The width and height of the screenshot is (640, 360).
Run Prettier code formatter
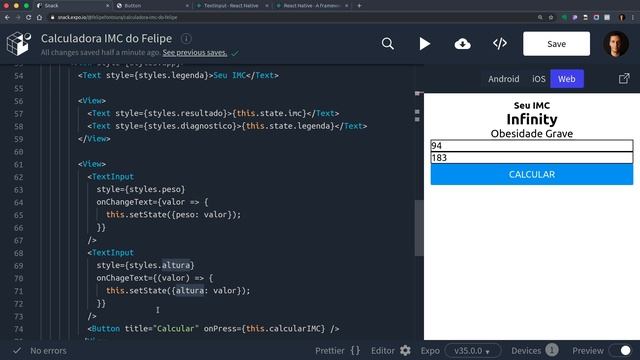[330, 351]
